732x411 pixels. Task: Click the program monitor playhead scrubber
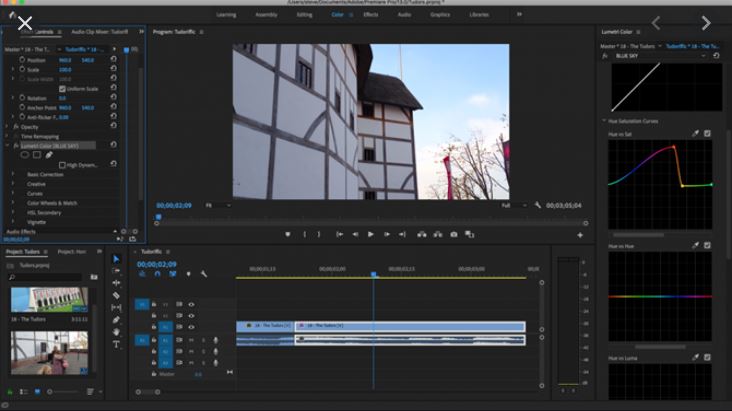click(x=159, y=217)
